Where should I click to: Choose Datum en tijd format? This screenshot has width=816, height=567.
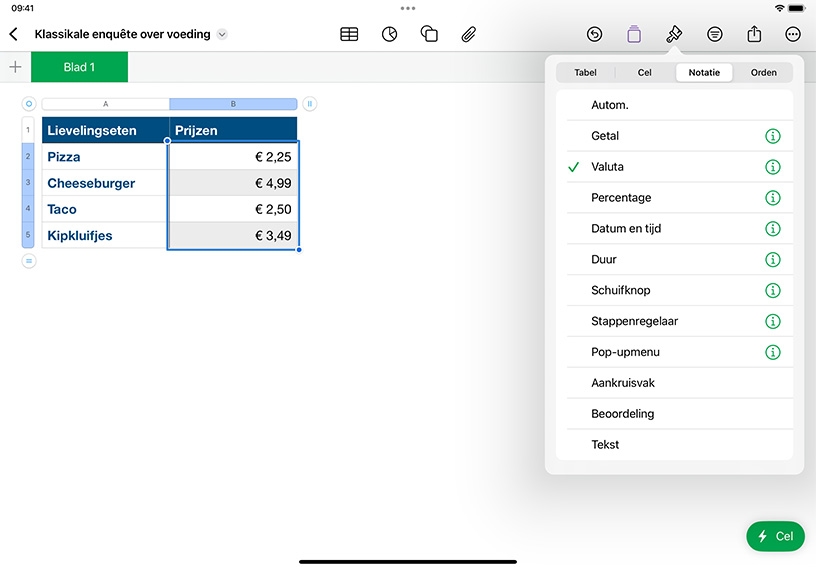(x=674, y=228)
